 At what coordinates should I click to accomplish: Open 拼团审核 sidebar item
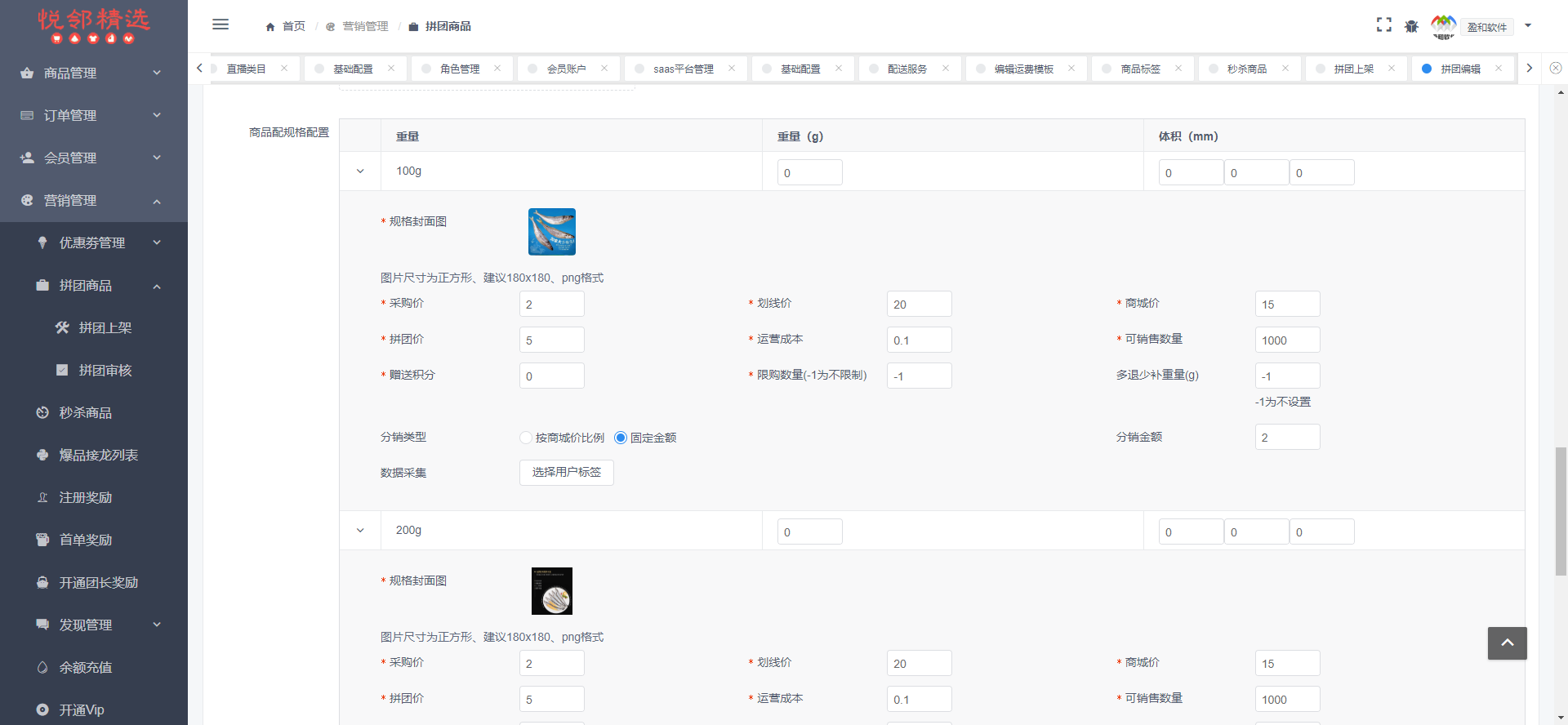[94, 370]
